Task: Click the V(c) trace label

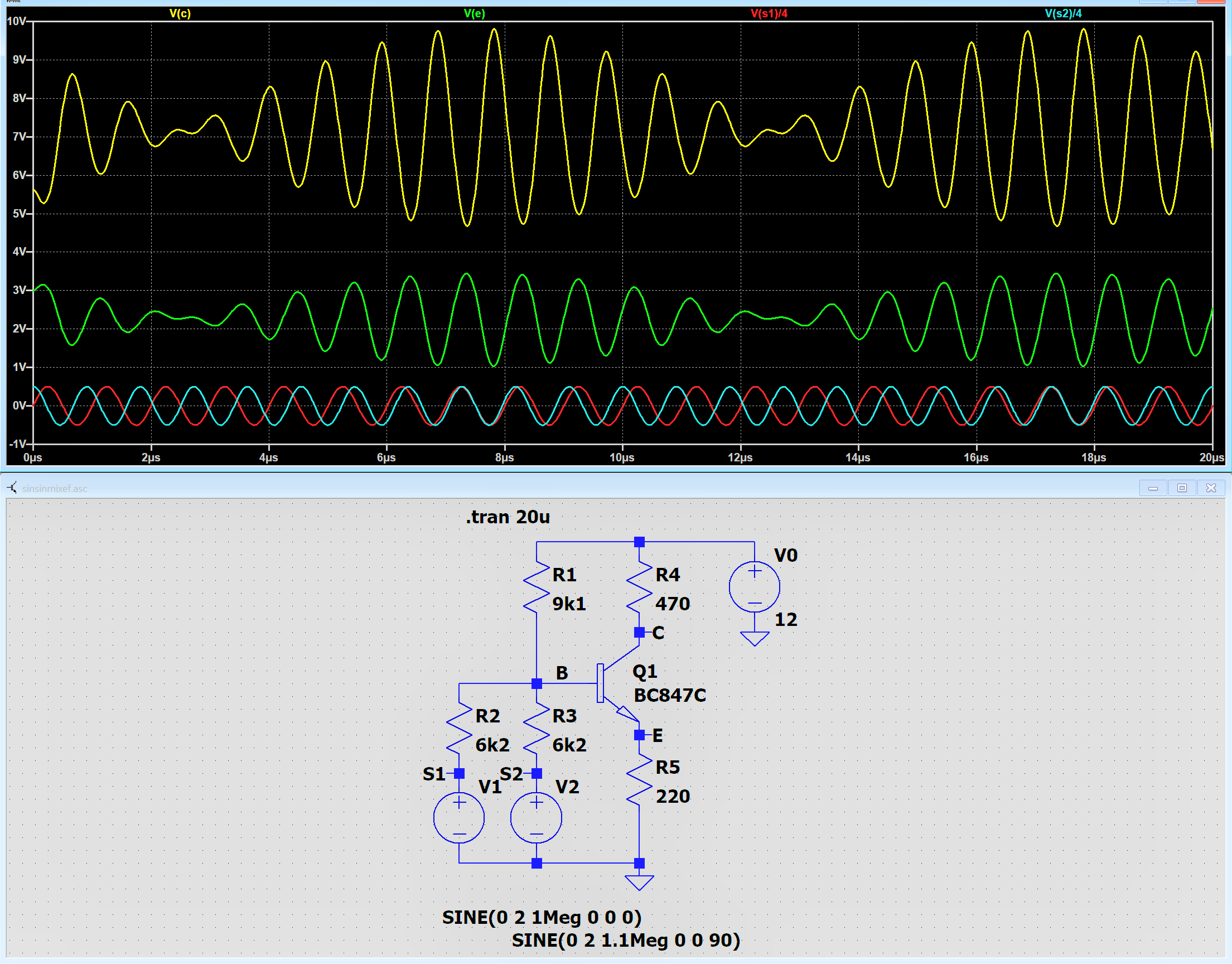Action: pos(180,13)
